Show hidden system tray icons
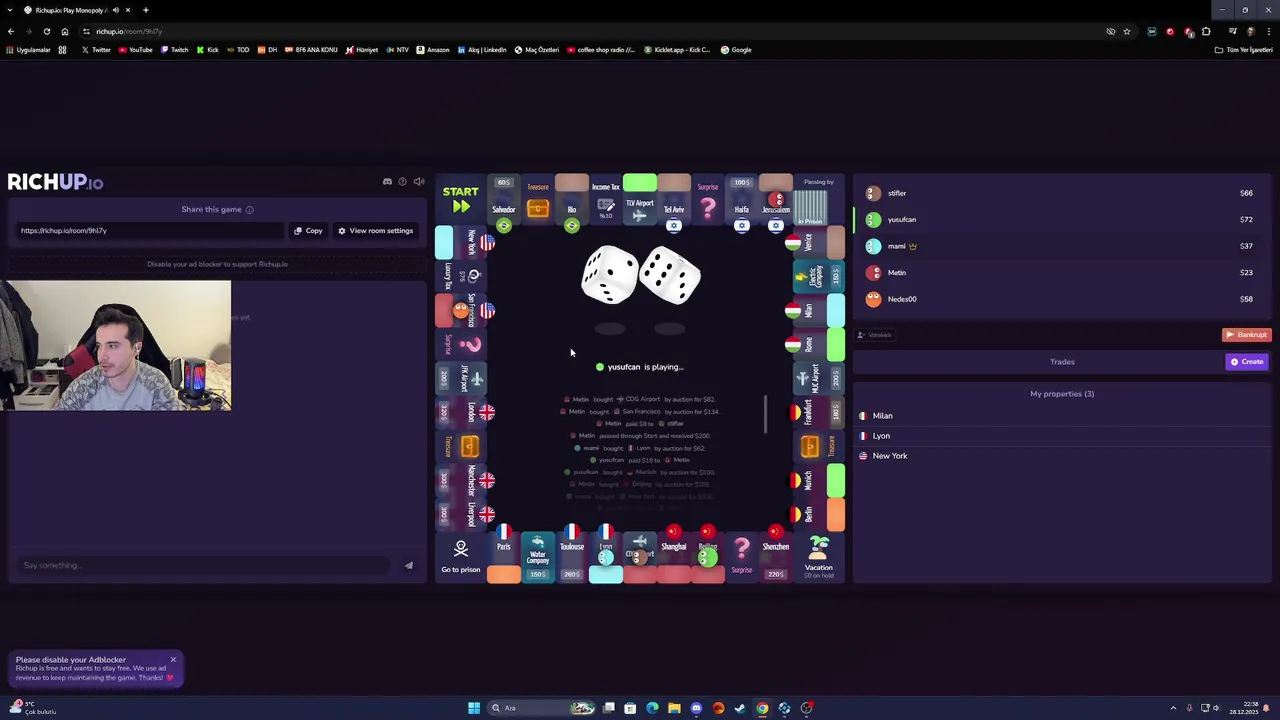Image resolution: width=1280 pixels, height=720 pixels. (x=1173, y=708)
